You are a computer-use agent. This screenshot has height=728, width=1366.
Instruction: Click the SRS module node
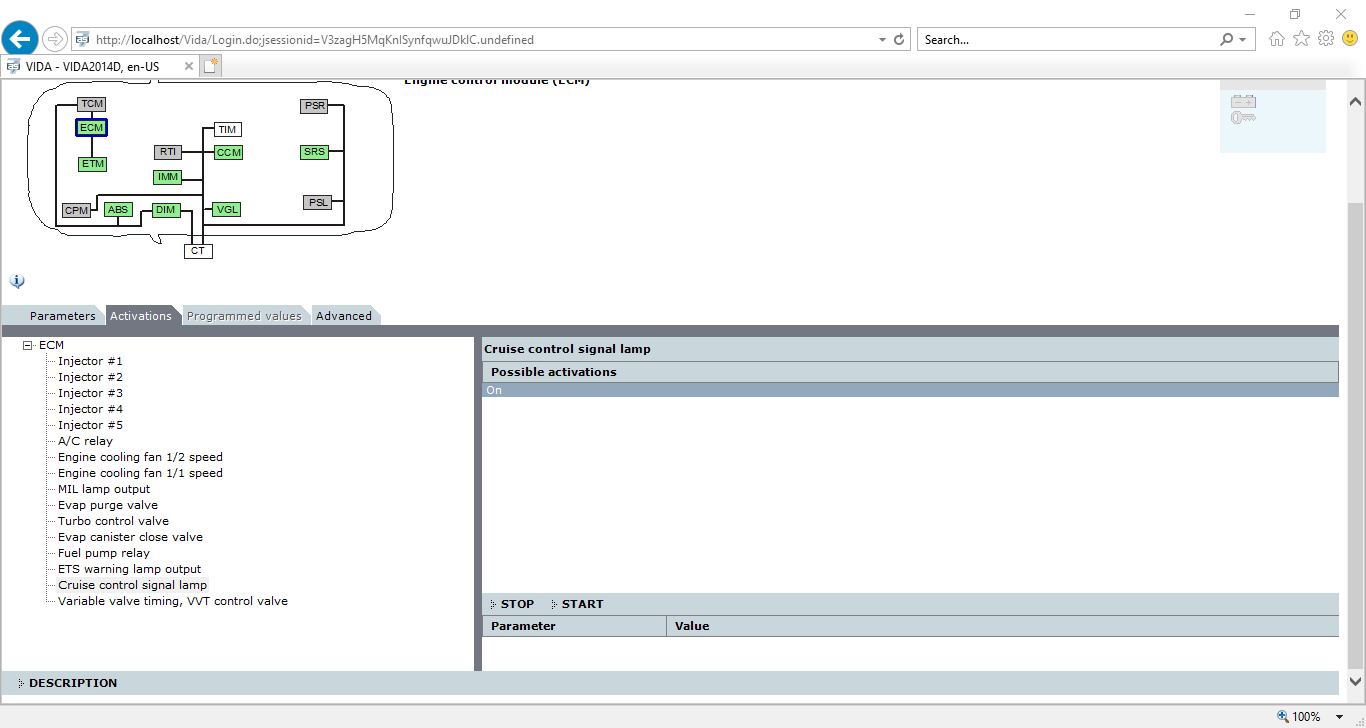[314, 152]
